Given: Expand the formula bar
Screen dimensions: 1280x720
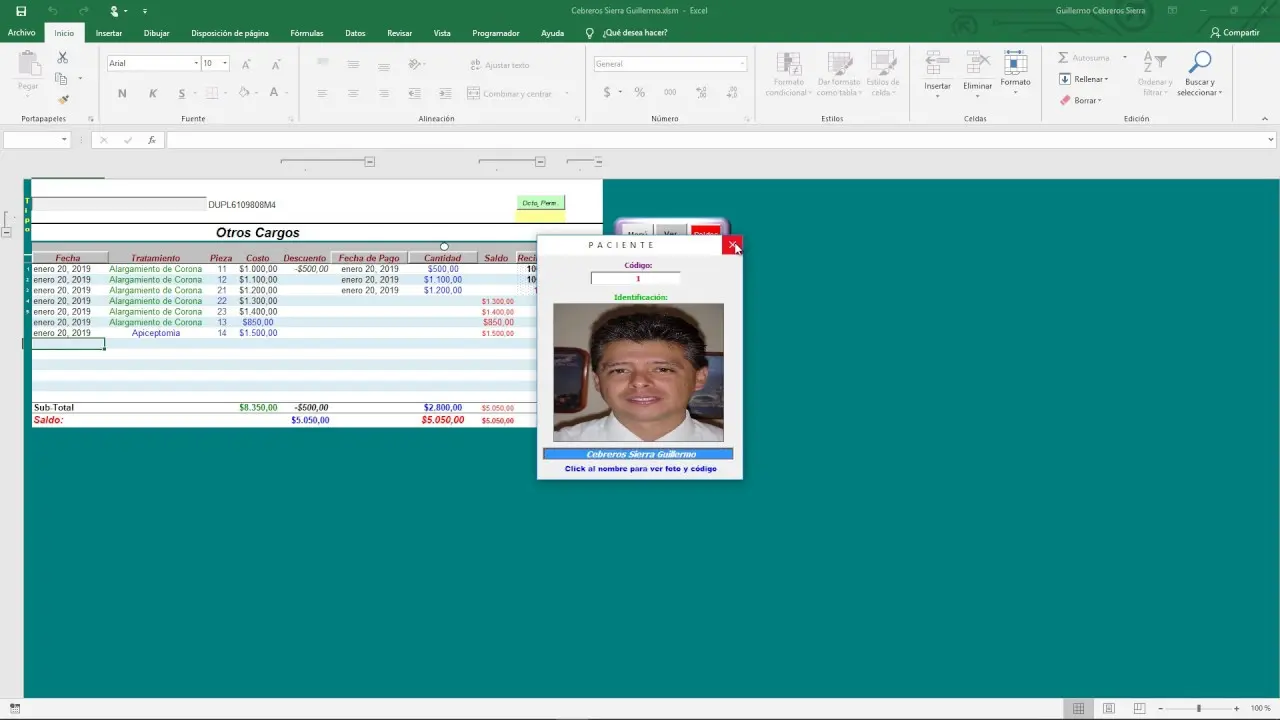Looking at the screenshot, I should pyautogui.click(x=1271, y=140).
